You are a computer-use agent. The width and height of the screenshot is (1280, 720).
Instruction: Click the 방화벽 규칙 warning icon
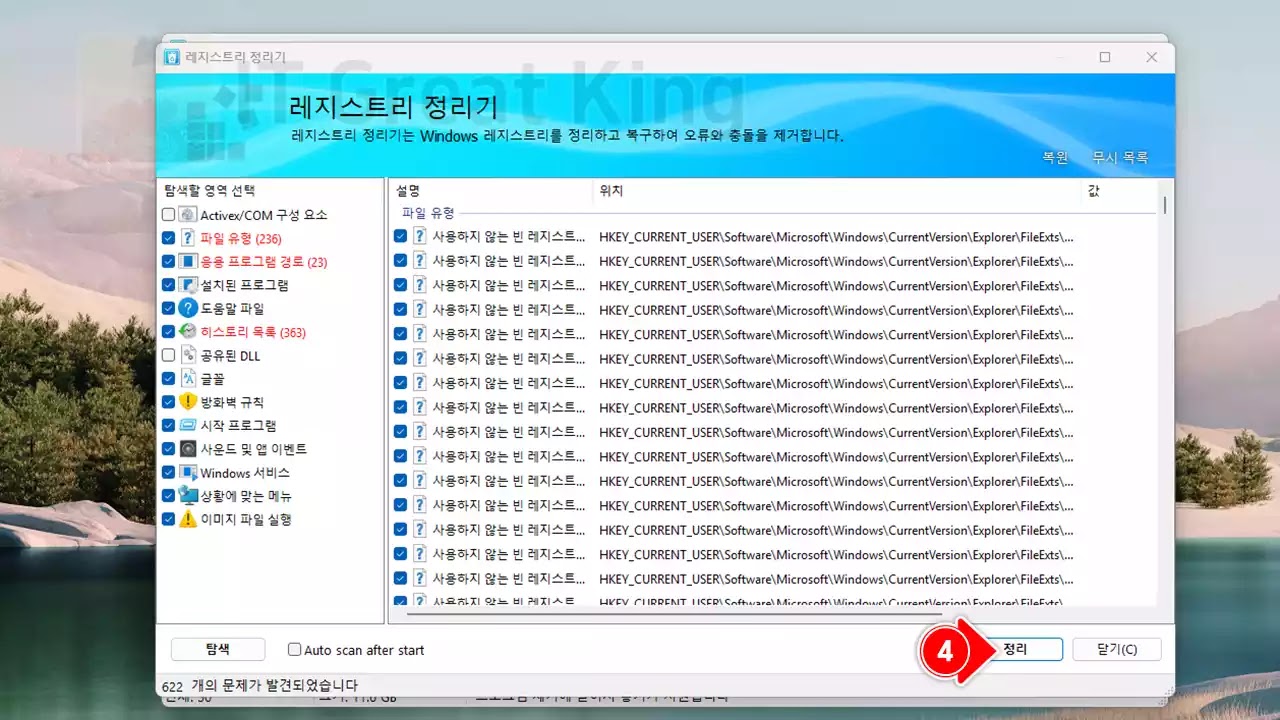pos(187,402)
